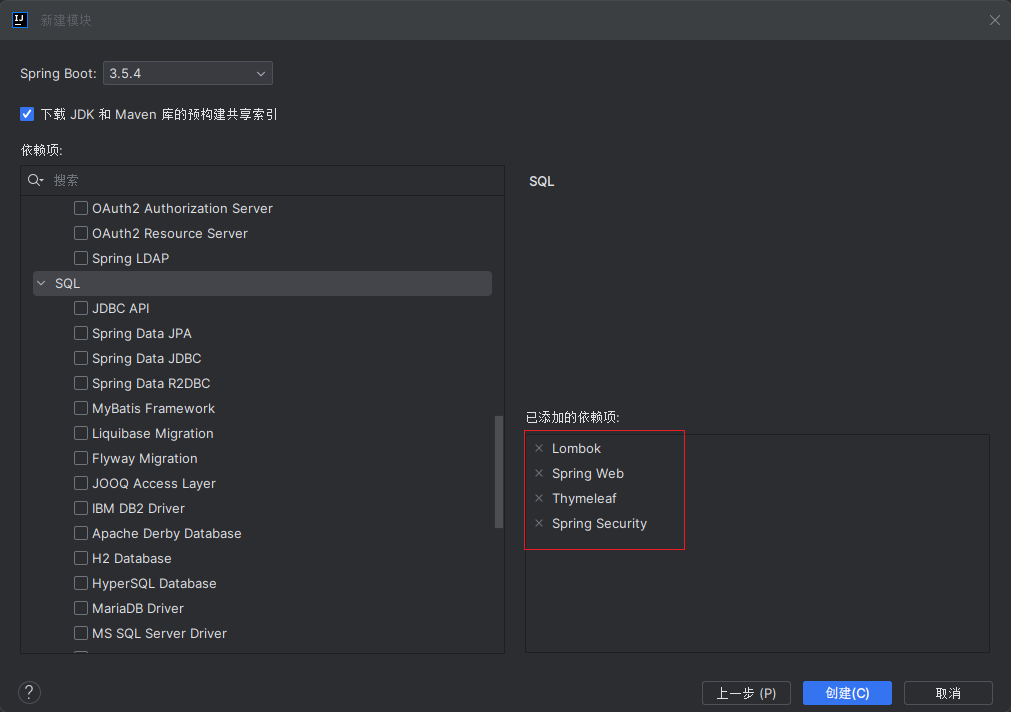Focus the dependency search field
Screen dimensions: 1011x712
tap(262, 181)
